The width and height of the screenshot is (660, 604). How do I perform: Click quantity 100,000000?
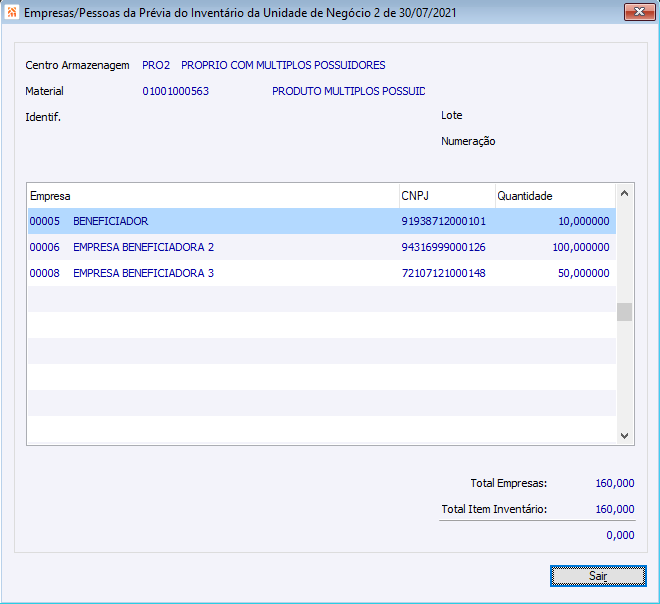click(x=581, y=247)
